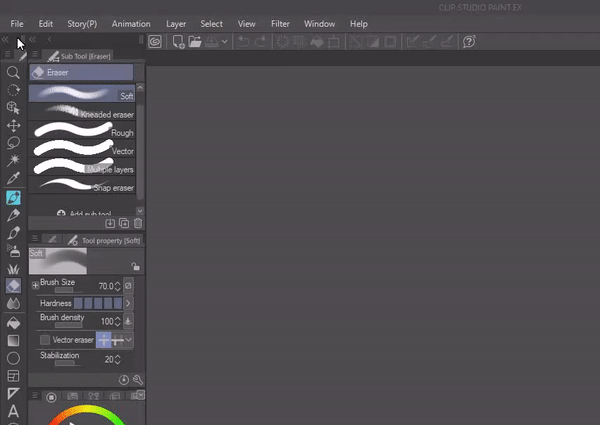Click the Invert selected area icon

373,41
